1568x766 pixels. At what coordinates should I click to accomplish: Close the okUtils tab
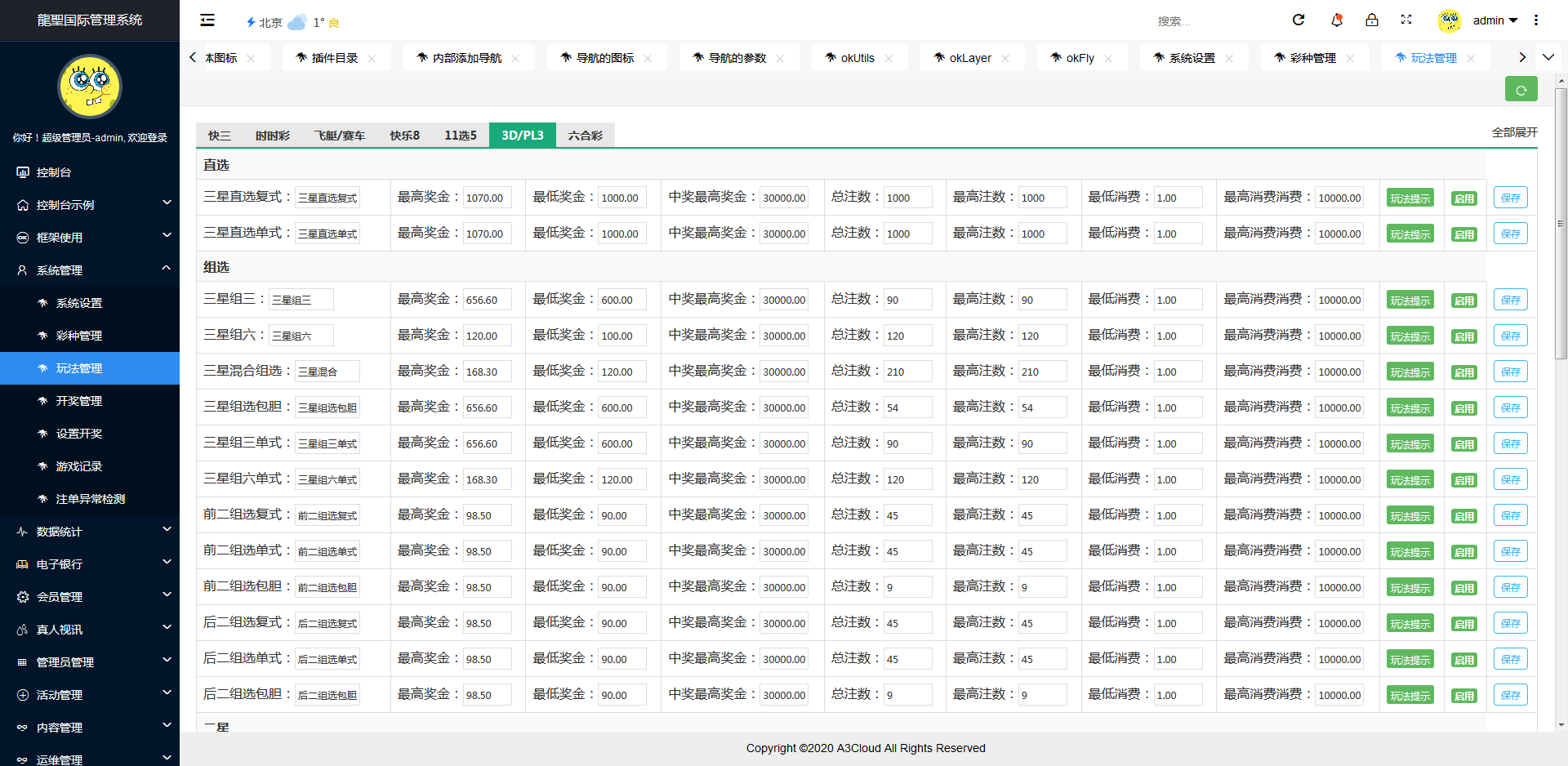[889, 58]
